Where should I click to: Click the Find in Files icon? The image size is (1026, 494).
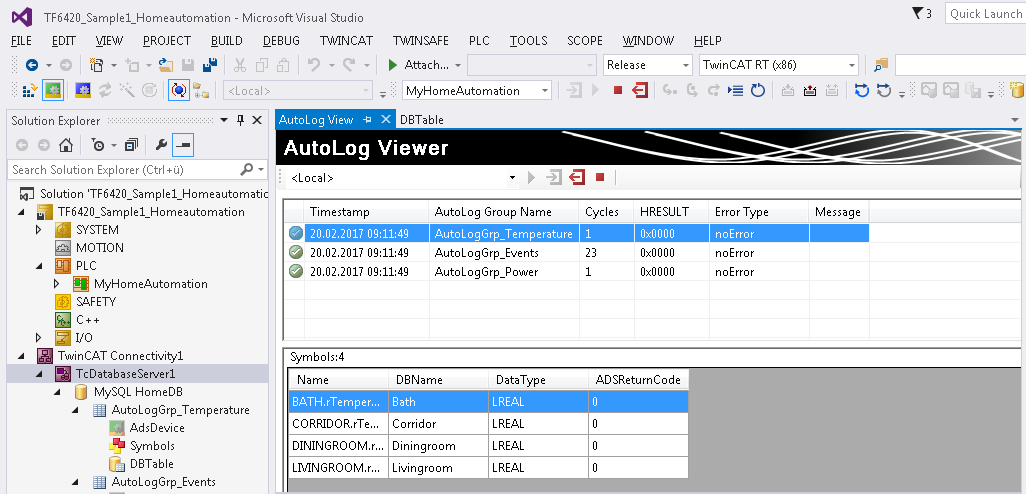tap(881, 65)
